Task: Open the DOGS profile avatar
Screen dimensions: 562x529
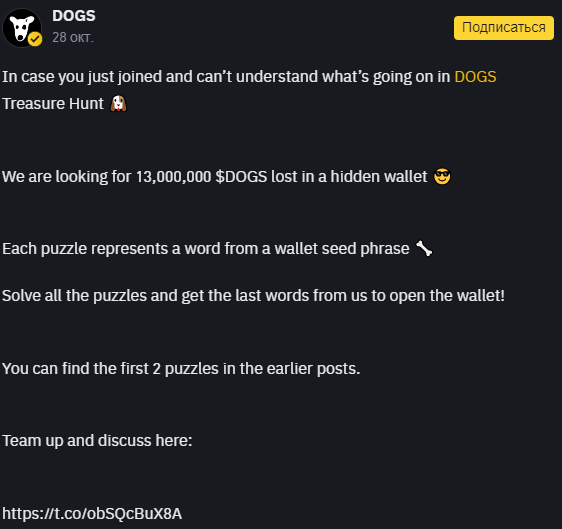Action: (22, 28)
